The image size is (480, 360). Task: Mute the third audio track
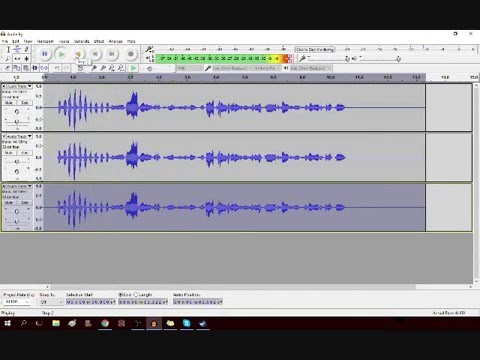click(9, 203)
